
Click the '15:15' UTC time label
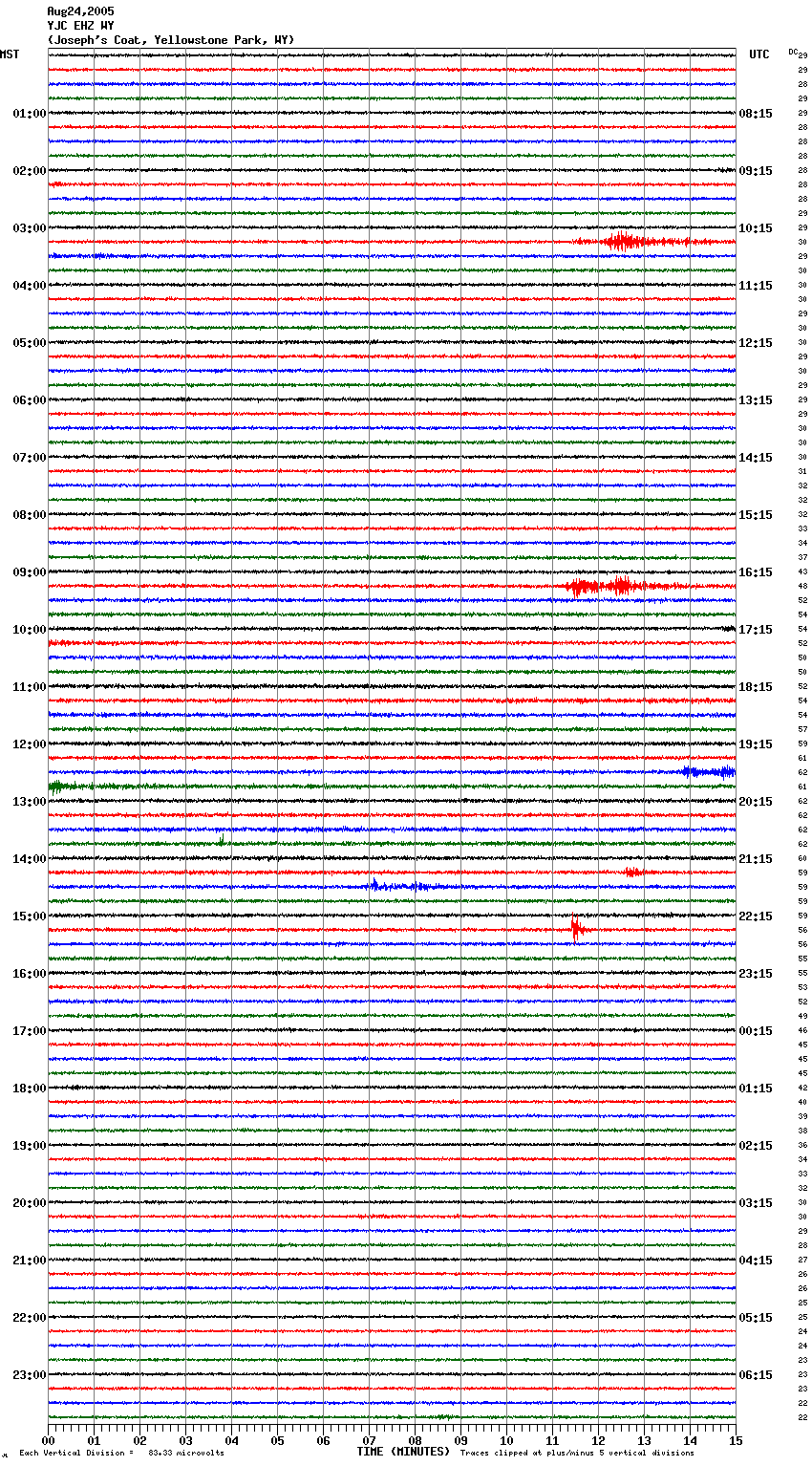pos(756,515)
